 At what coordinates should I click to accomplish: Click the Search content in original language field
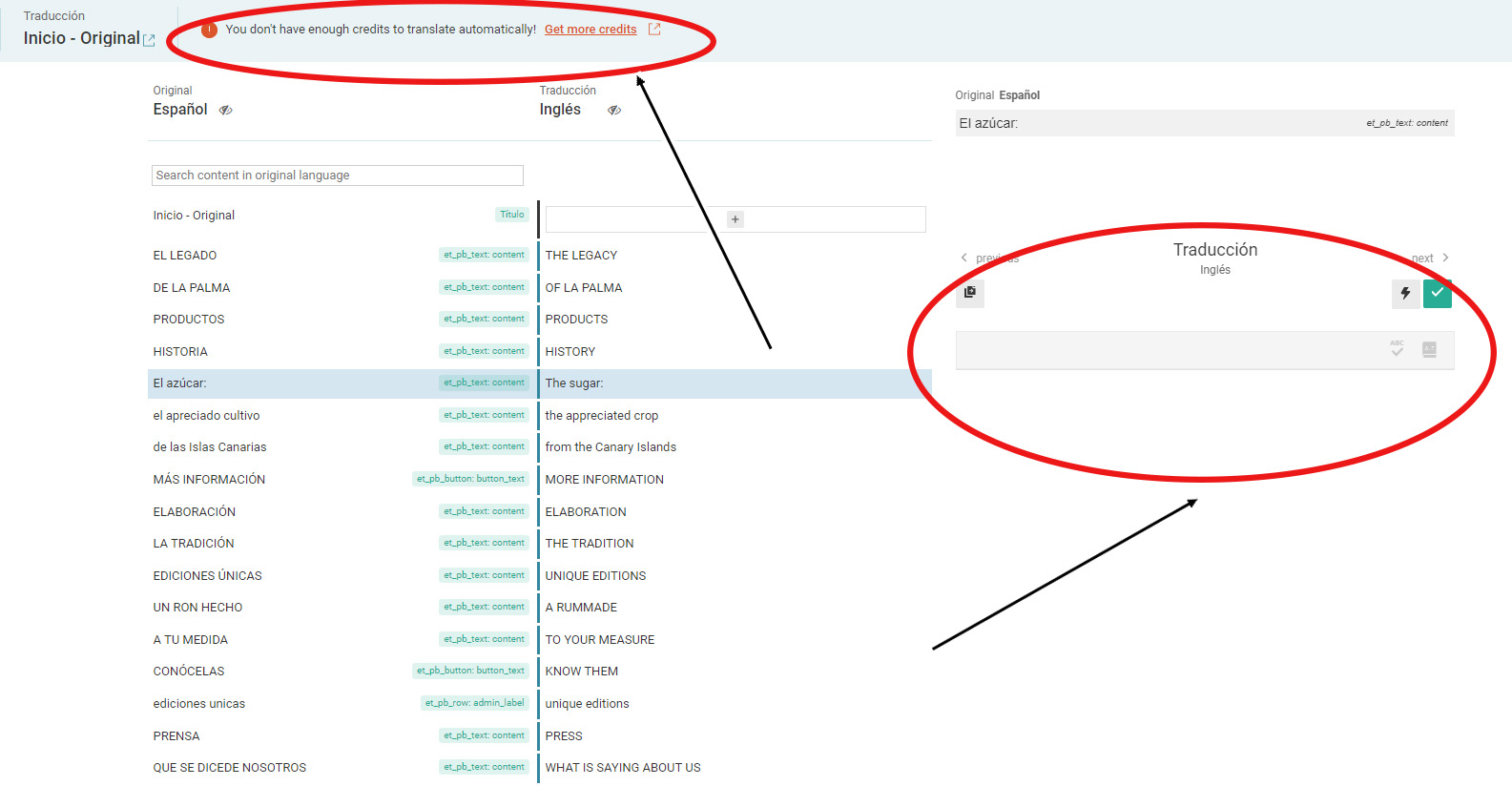tap(337, 176)
